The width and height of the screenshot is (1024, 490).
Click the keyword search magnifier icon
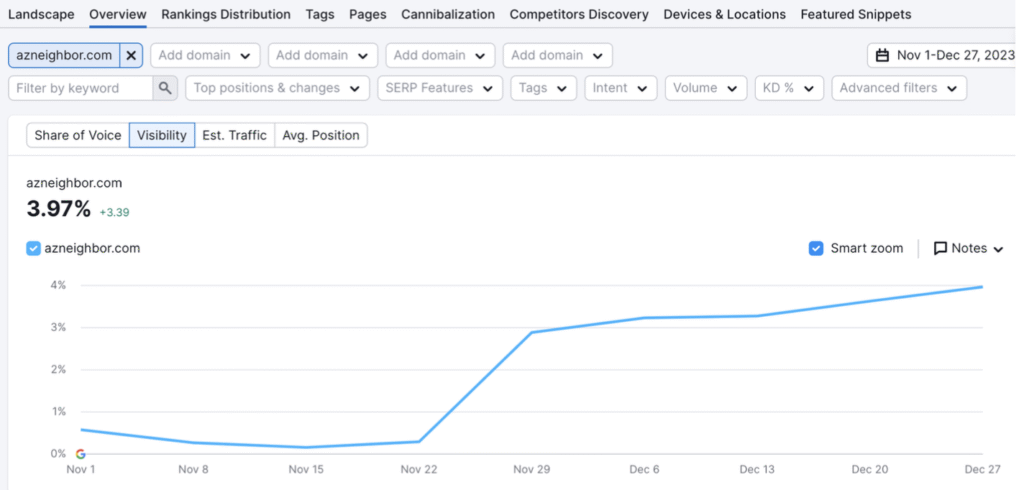pos(165,88)
